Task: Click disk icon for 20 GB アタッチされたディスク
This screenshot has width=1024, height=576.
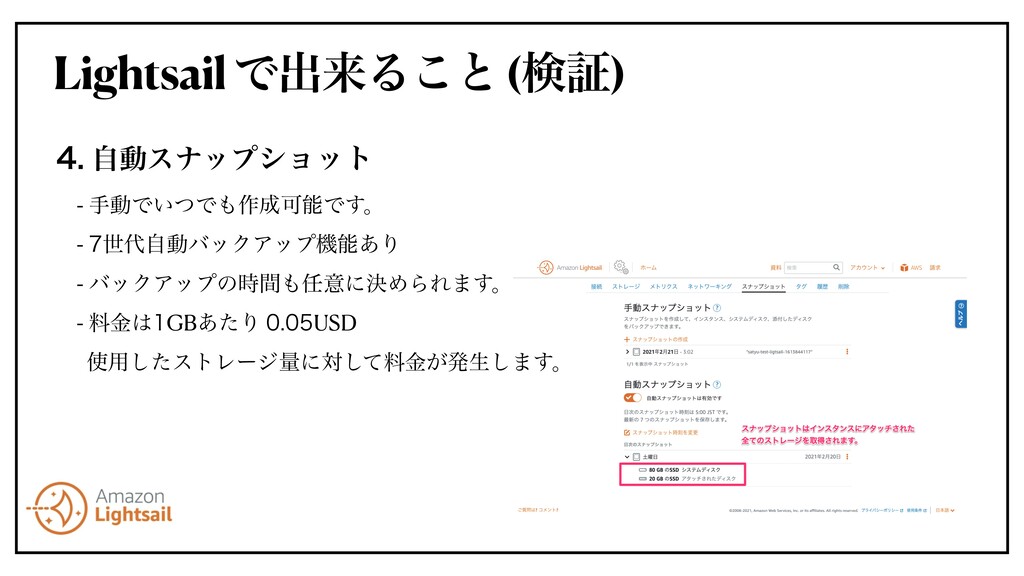Action: point(643,479)
